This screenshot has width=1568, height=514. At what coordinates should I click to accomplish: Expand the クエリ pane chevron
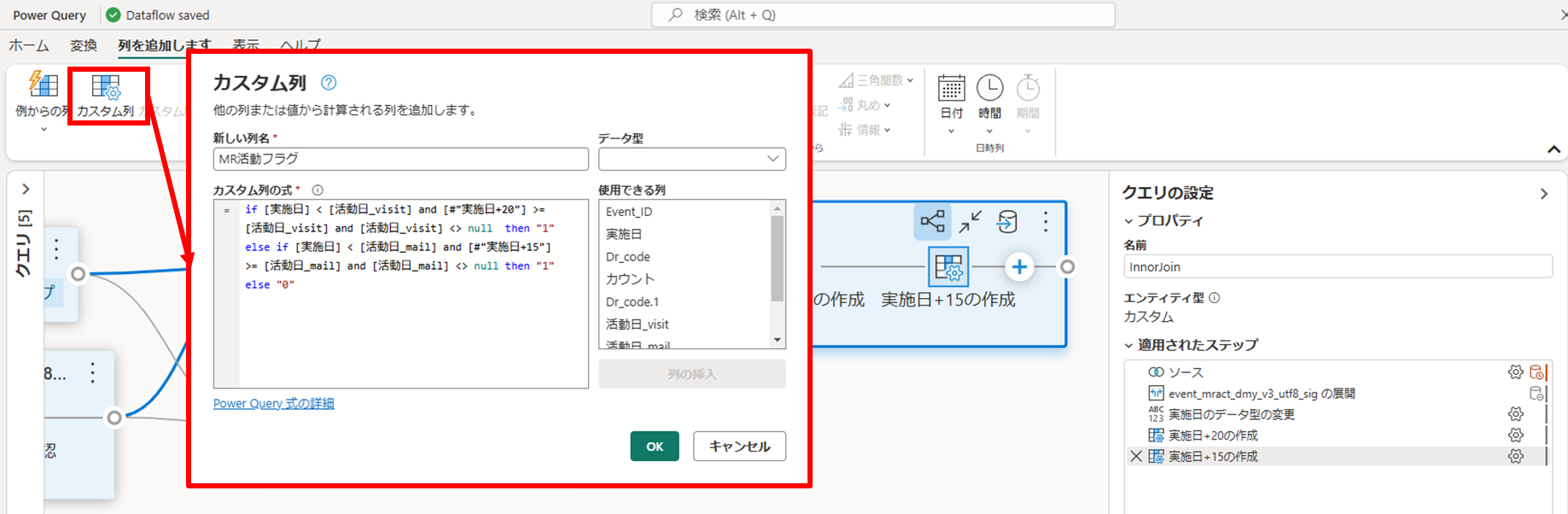[x=26, y=189]
